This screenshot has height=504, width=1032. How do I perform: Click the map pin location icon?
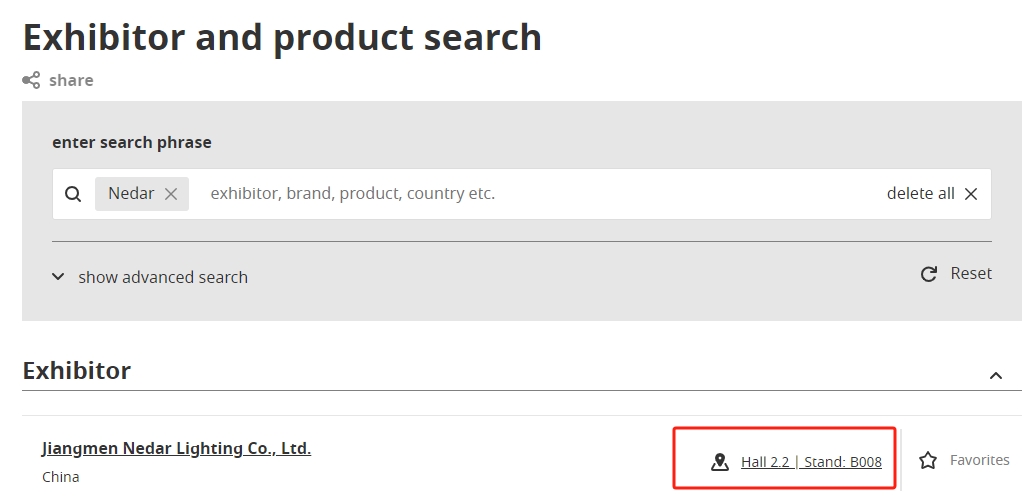(720, 462)
